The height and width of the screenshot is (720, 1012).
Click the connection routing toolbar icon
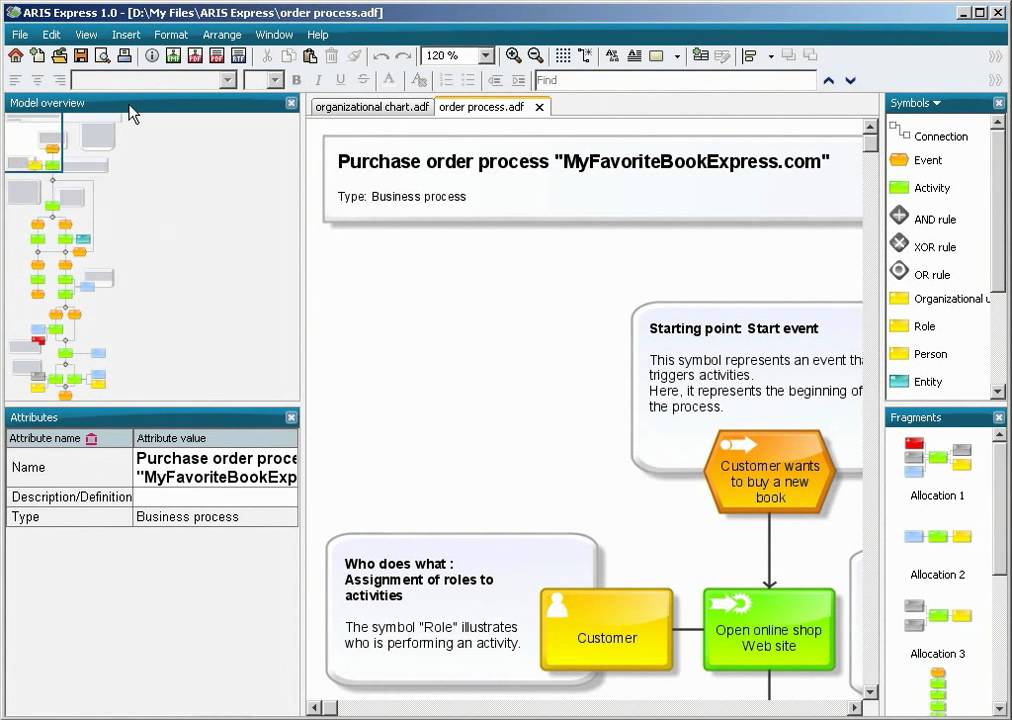coord(585,55)
